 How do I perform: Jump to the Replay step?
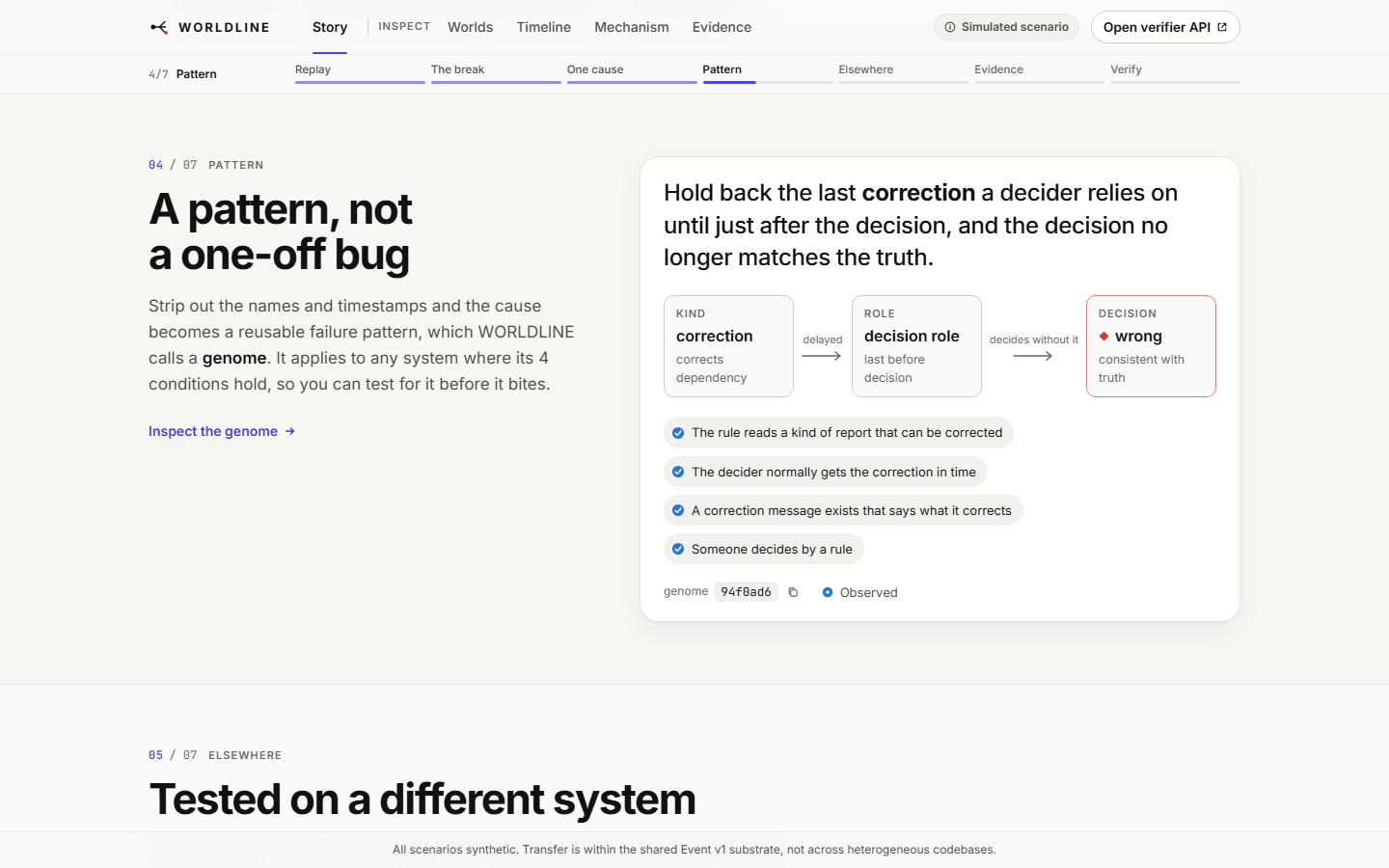360,72
